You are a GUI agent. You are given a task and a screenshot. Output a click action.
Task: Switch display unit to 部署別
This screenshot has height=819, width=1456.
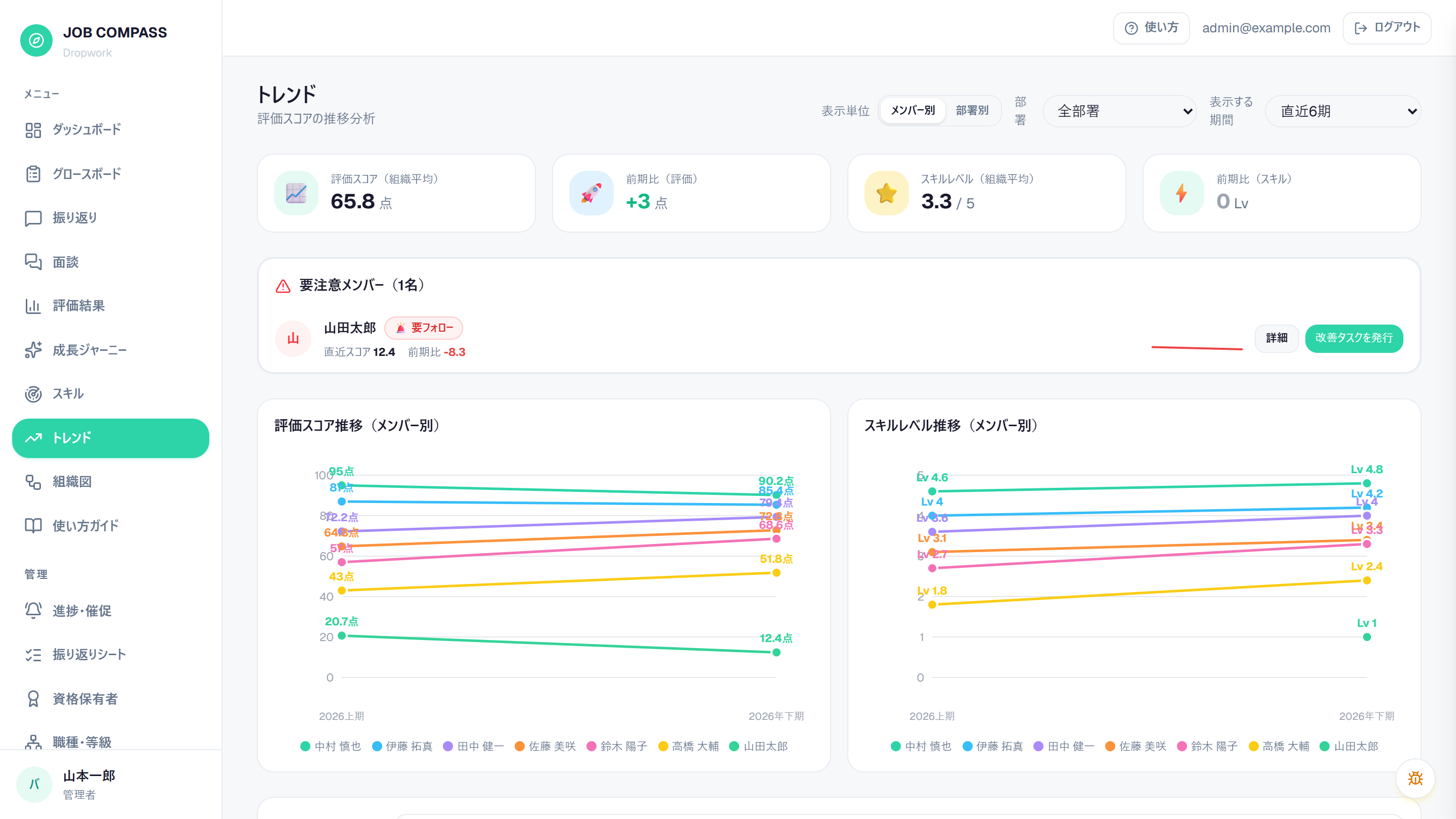tap(972, 110)
